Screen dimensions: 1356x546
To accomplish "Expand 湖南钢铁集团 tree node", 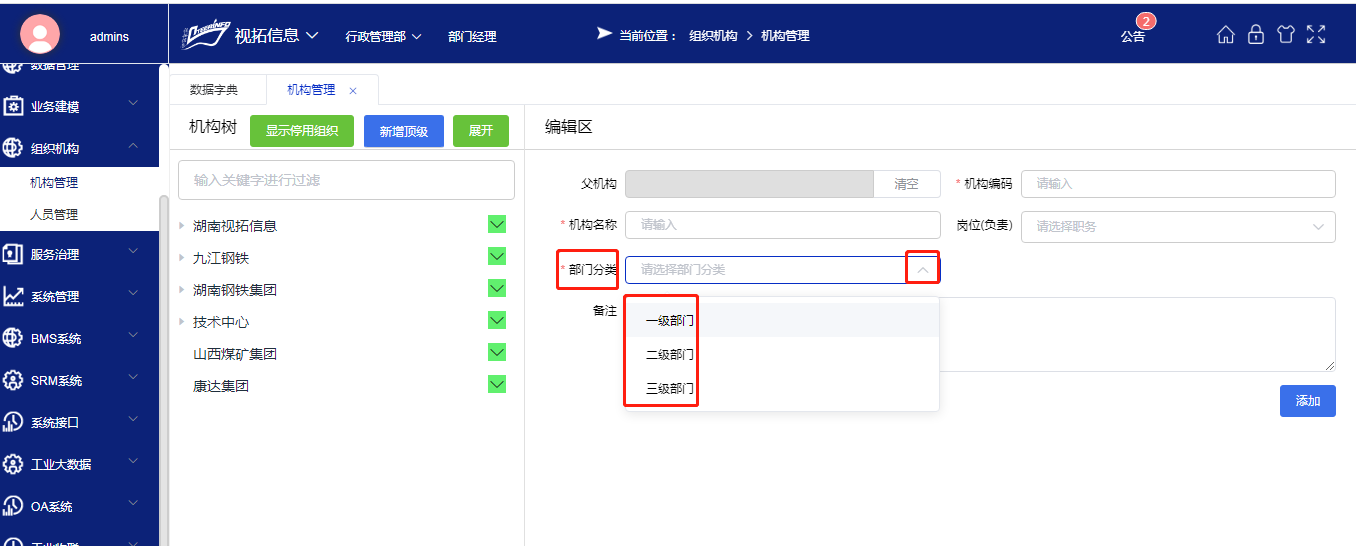I will [x=182, y=290].
